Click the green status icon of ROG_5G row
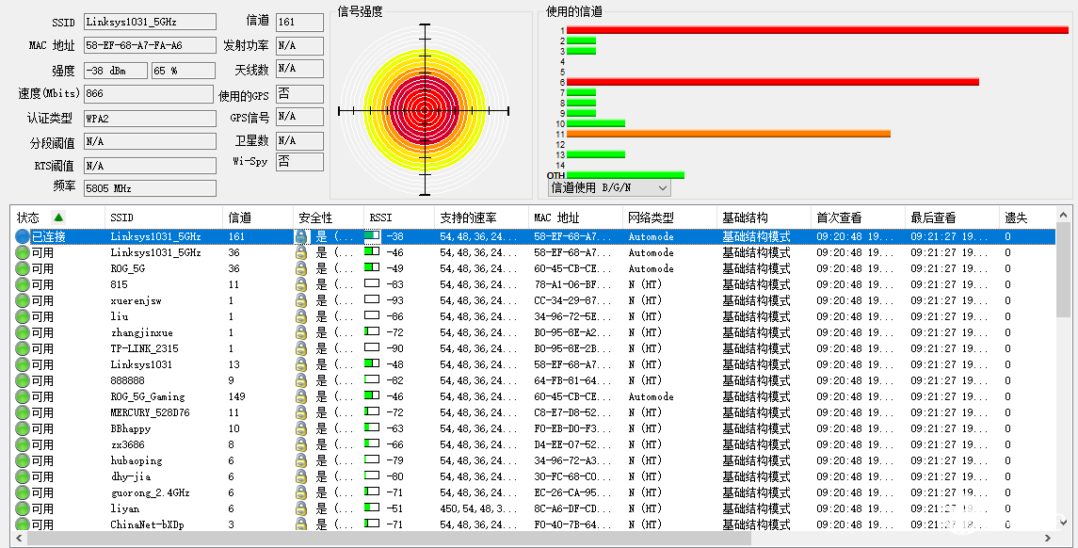Image resolution: width=1078 pixels, height=548 pixels. coord(23,269)
